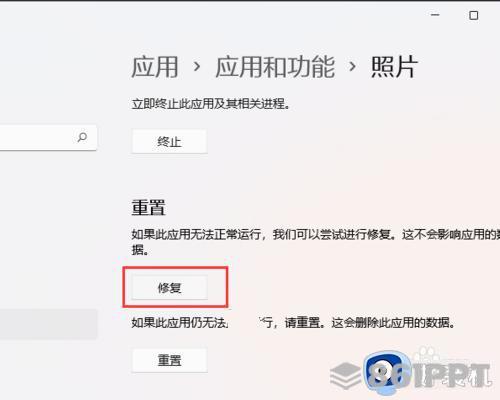The height and width of the screenshot is (400, 500).
Task: Click the blue mascot watermark icon
Action: (x=388, y=373)
